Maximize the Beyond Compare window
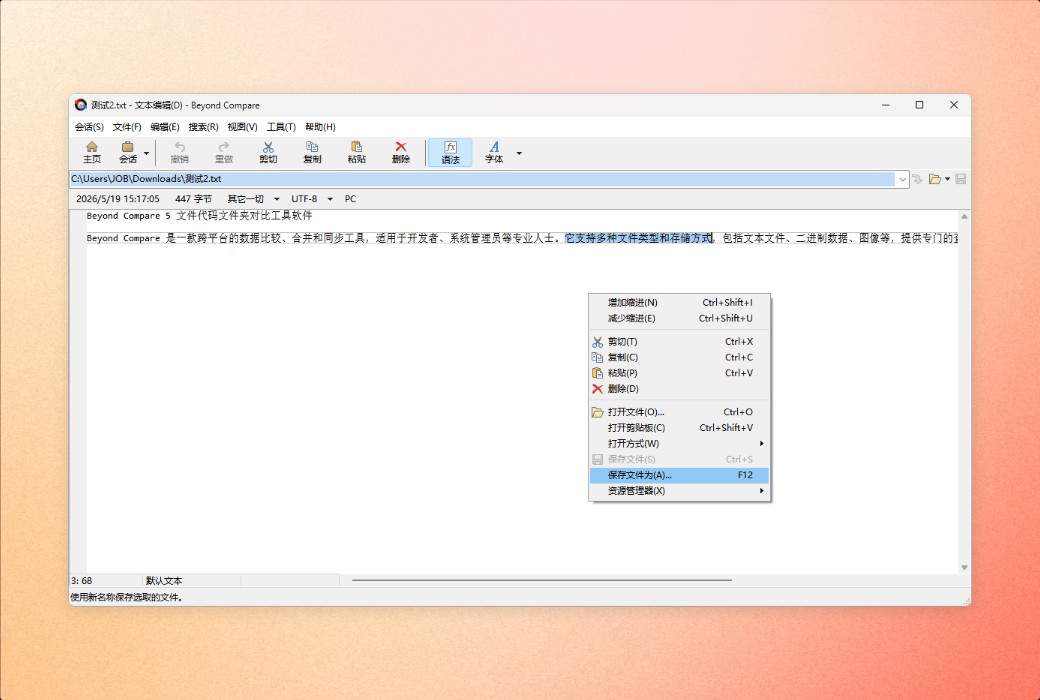Screen dimensions: 1040x700 click(919, 105)
